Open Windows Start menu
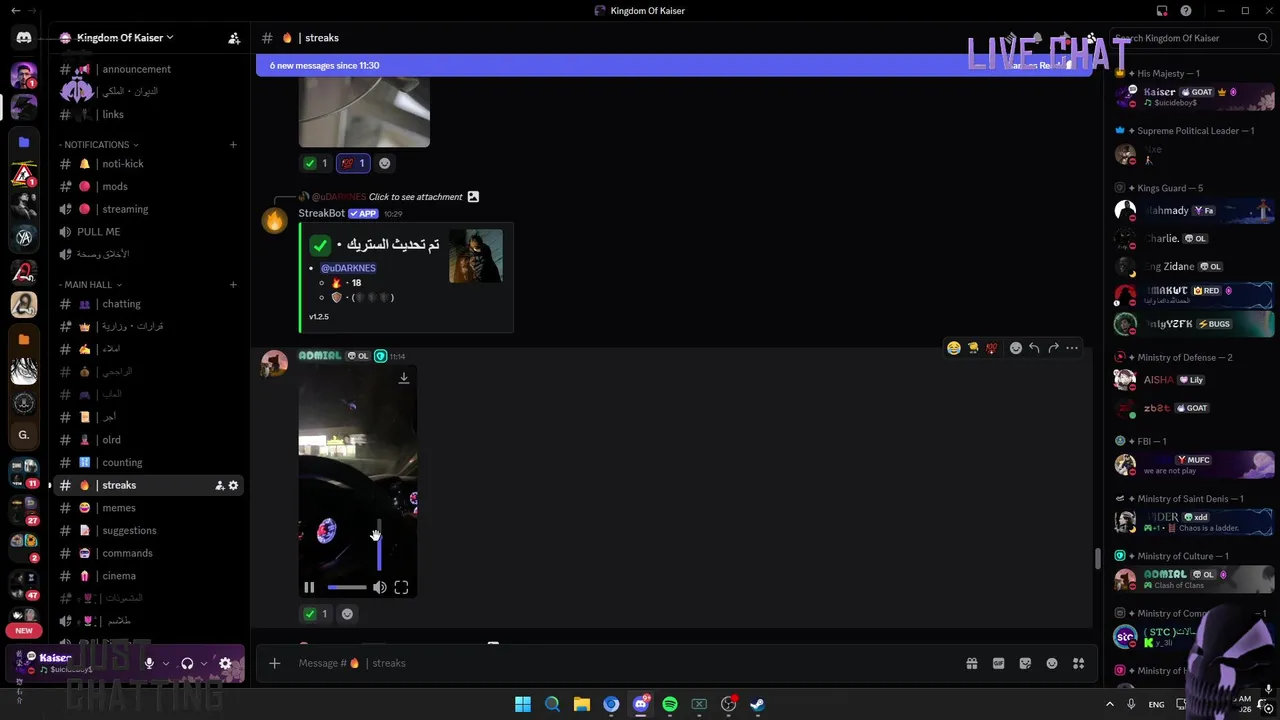1280x720 pixels. 523,704
